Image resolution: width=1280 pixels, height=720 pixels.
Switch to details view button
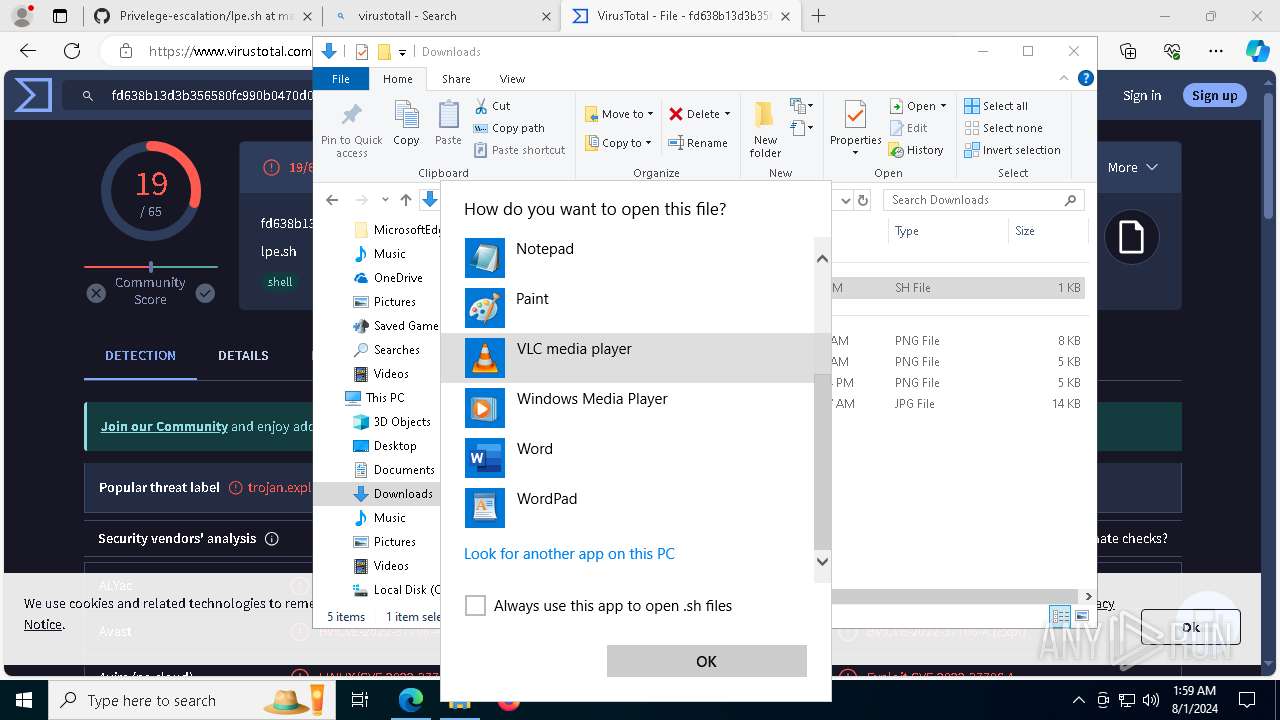click(x=1060, y=616)
